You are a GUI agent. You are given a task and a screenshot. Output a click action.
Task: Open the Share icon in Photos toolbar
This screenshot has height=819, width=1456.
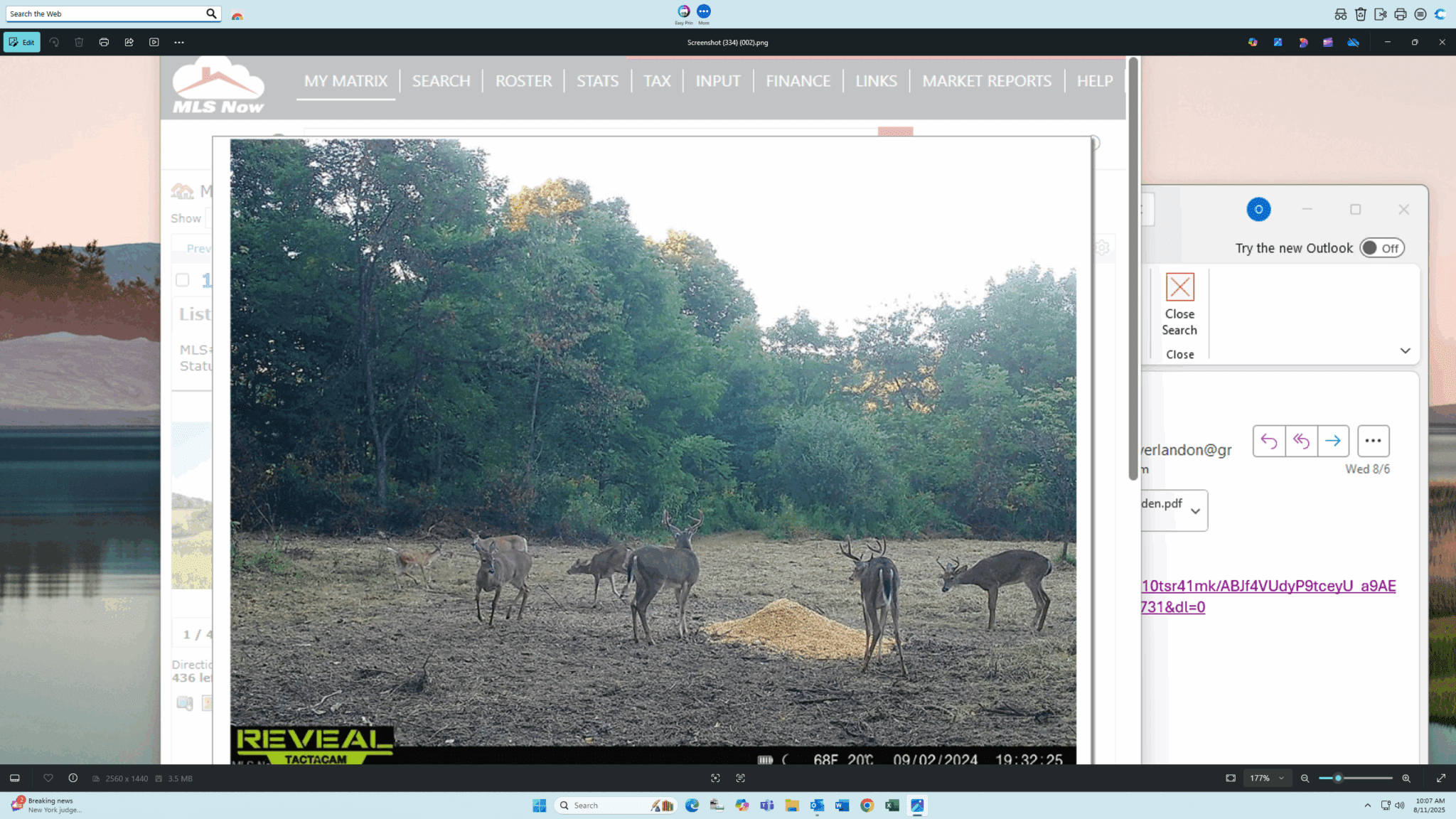pyautogui.click(x=129, y=43)
